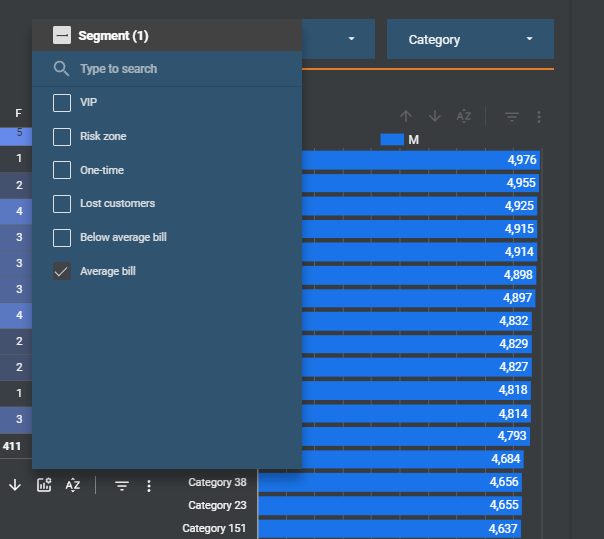The image size is (604, 539).
Task: Open the Category dropdown filter
Action: [470, 39]
